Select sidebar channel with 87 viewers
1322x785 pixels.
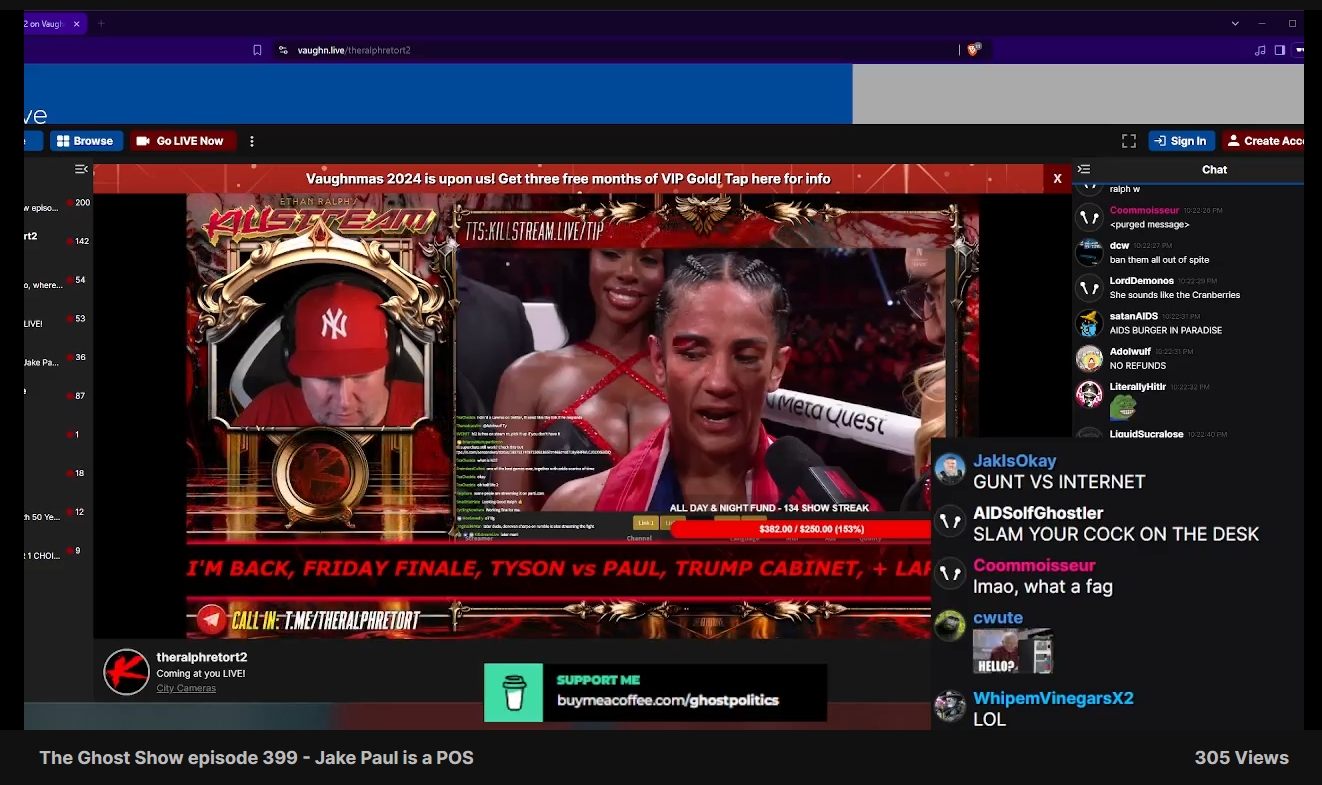[x=58, y=396]
